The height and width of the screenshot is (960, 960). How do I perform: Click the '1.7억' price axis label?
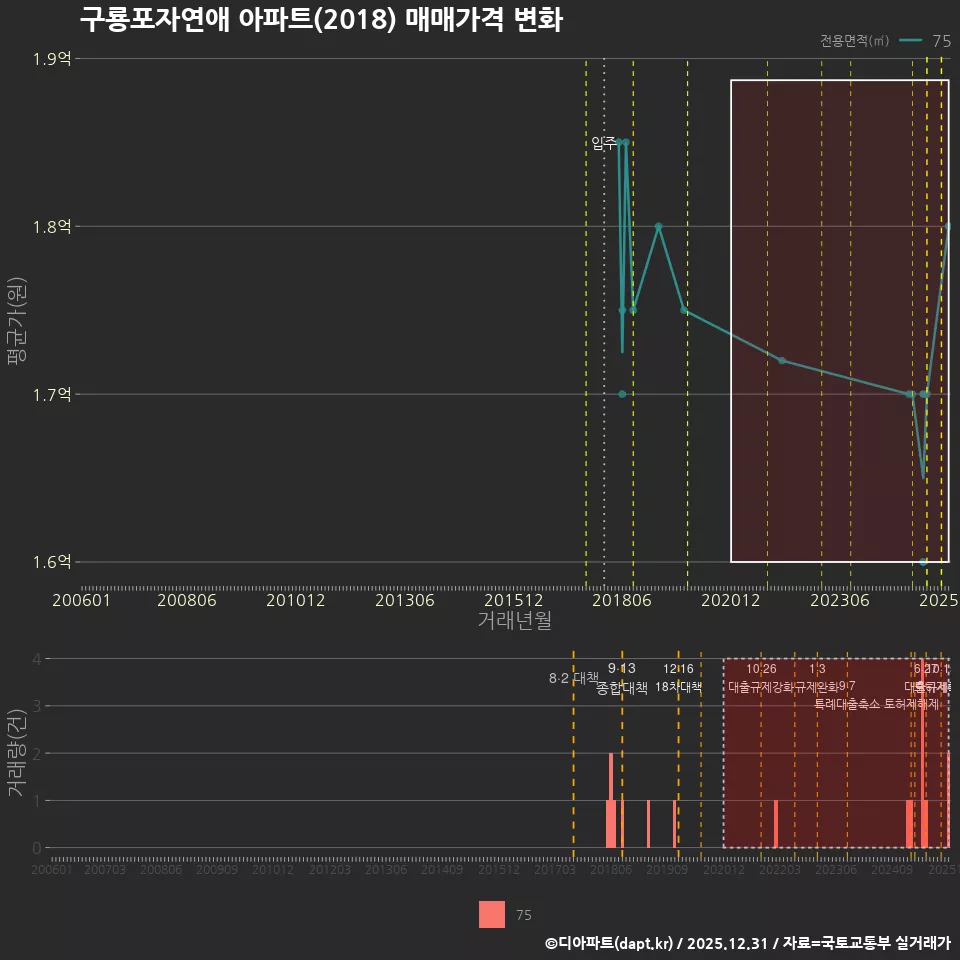[52, 394]
